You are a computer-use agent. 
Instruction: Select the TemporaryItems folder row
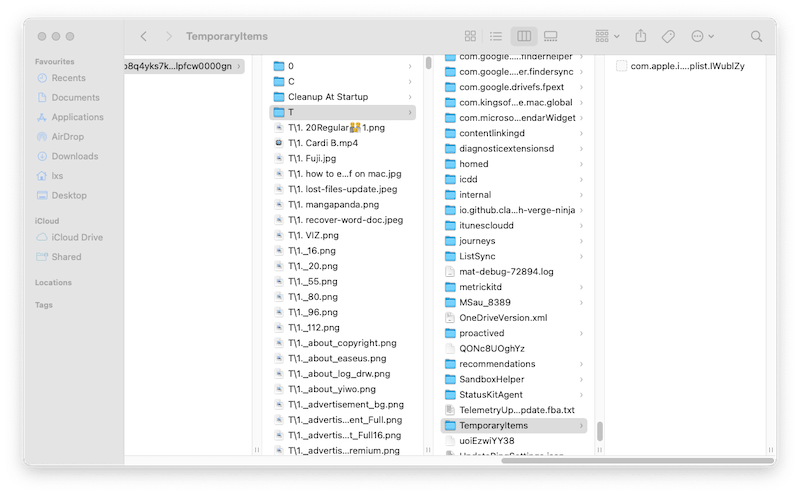click(x=514, y=426)
